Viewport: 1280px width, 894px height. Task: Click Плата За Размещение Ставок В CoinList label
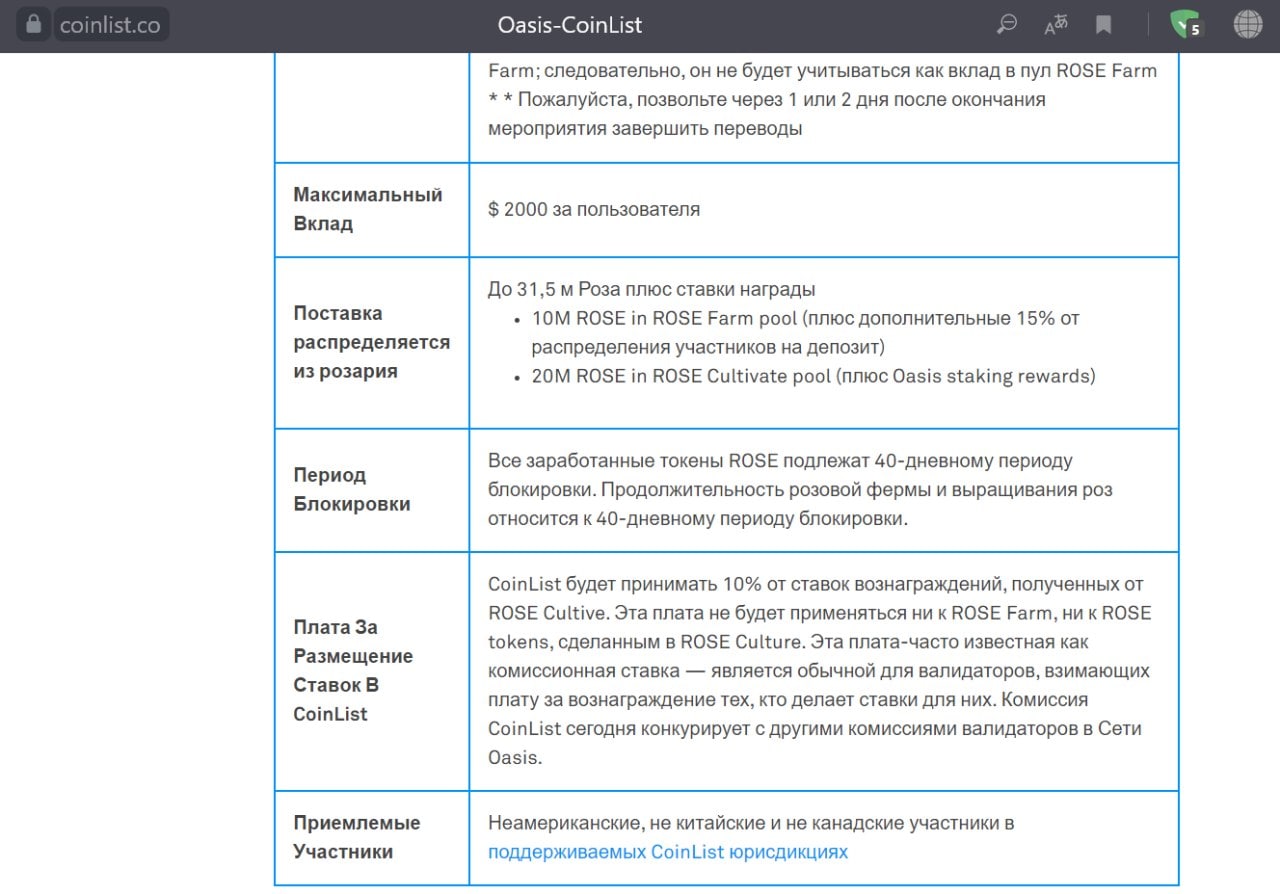(353, 670)
